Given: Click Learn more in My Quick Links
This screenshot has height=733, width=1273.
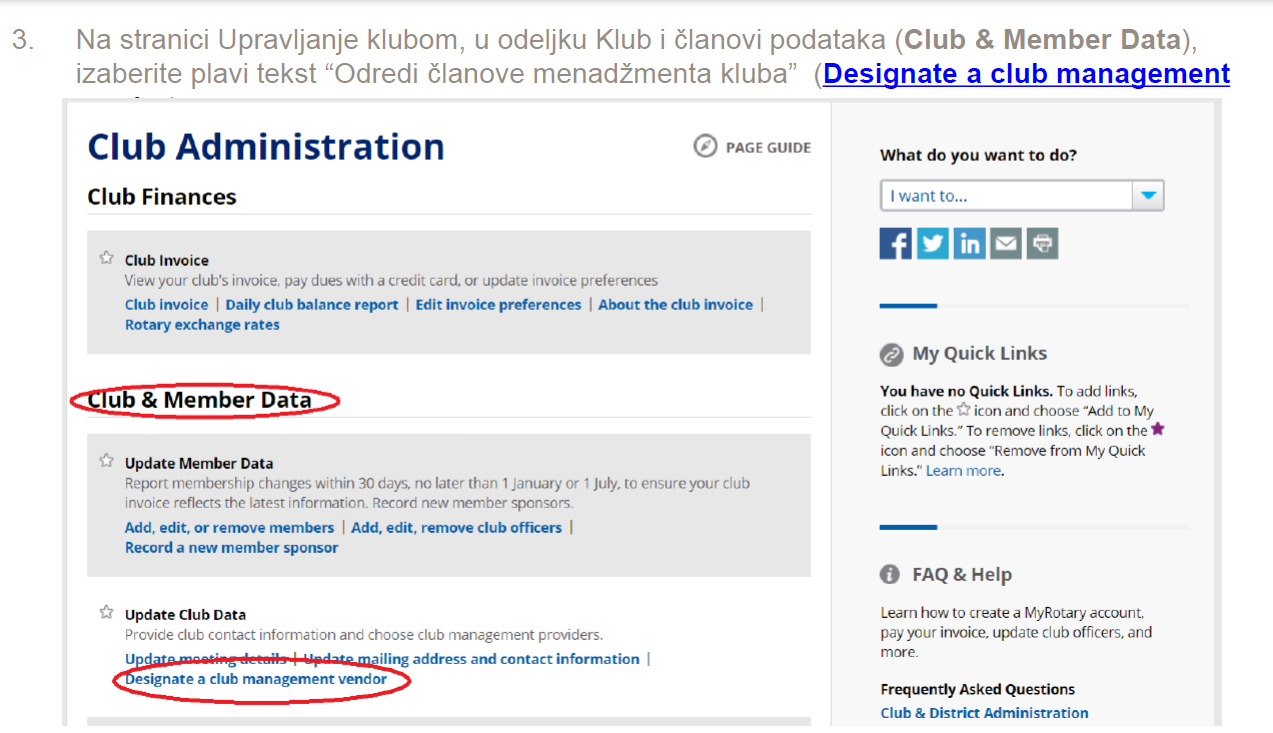Looking at the screenshot, I should tap(963, 471).
